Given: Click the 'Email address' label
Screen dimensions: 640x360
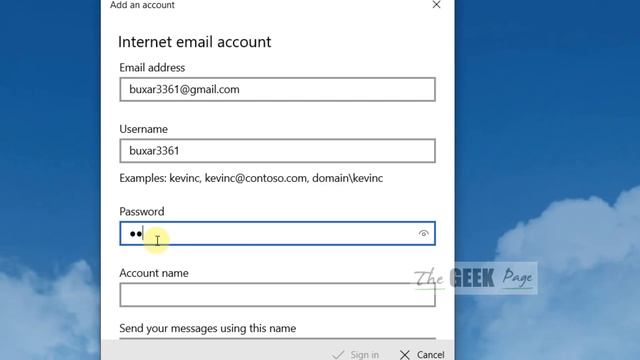Looking at the screenshot, I should [x=152, y=68].
